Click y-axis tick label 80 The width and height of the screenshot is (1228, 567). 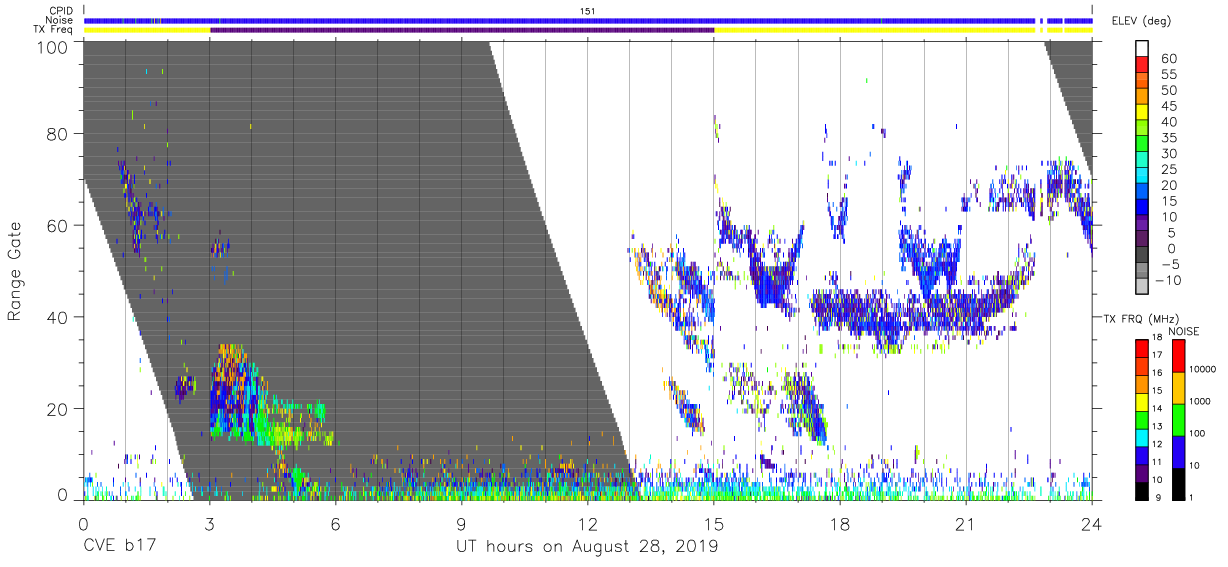pyautogui.click(x=57, y=133)
